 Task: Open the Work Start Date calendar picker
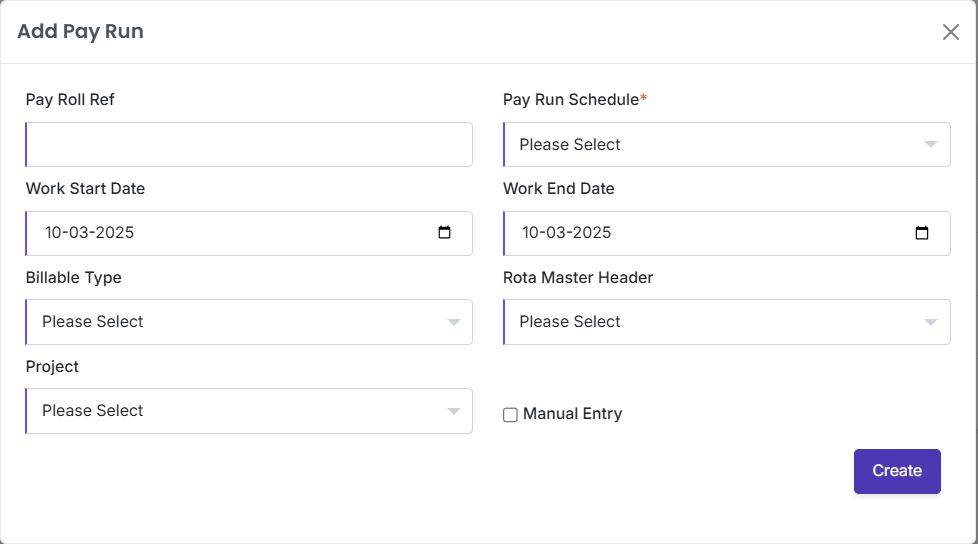pyautogui.click(x=445, y=233)
